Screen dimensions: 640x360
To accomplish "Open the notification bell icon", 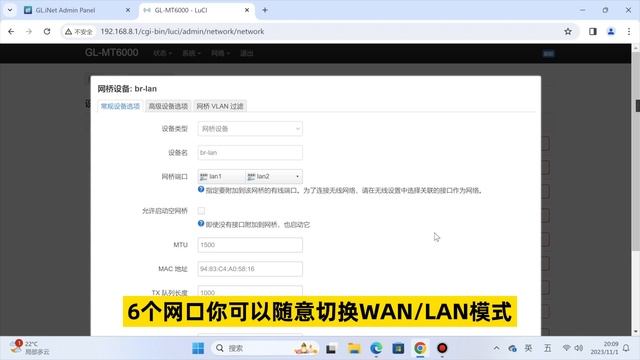I will click(x=626, y=348).
